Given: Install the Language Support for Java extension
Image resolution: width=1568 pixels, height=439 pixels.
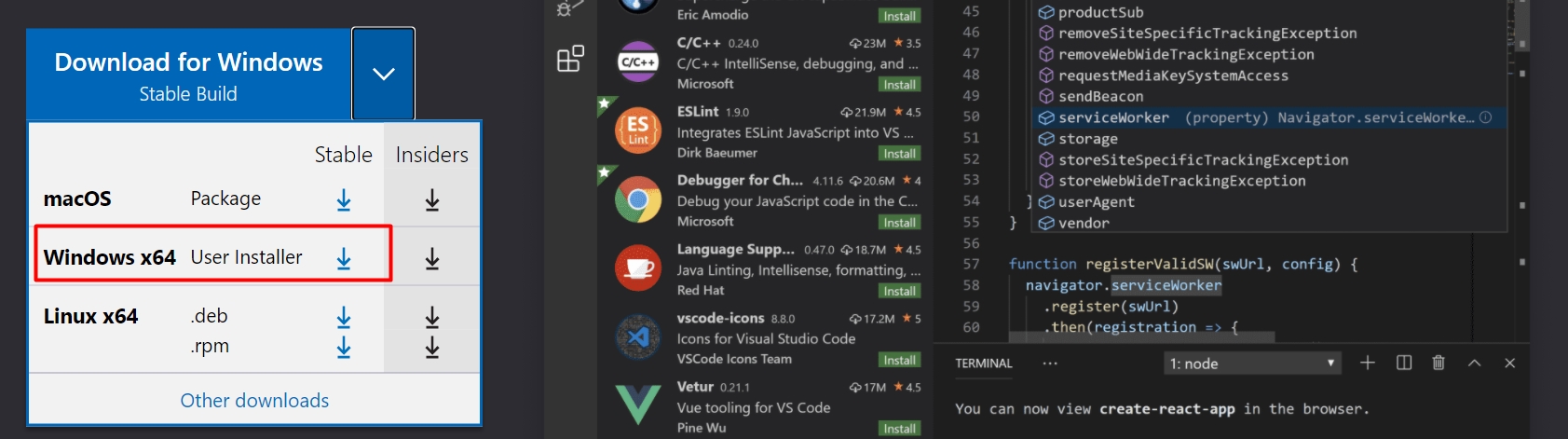Looking at the screenshot, I should (x=899, y=292).
